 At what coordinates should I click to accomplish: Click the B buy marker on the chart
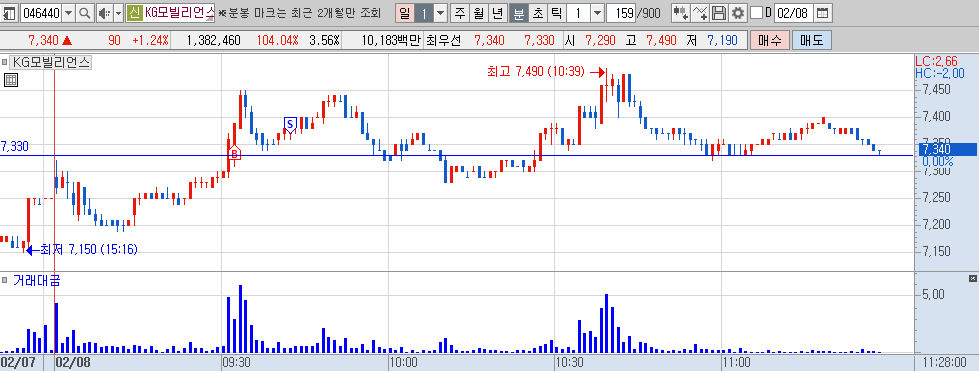(x=234, y=152)
